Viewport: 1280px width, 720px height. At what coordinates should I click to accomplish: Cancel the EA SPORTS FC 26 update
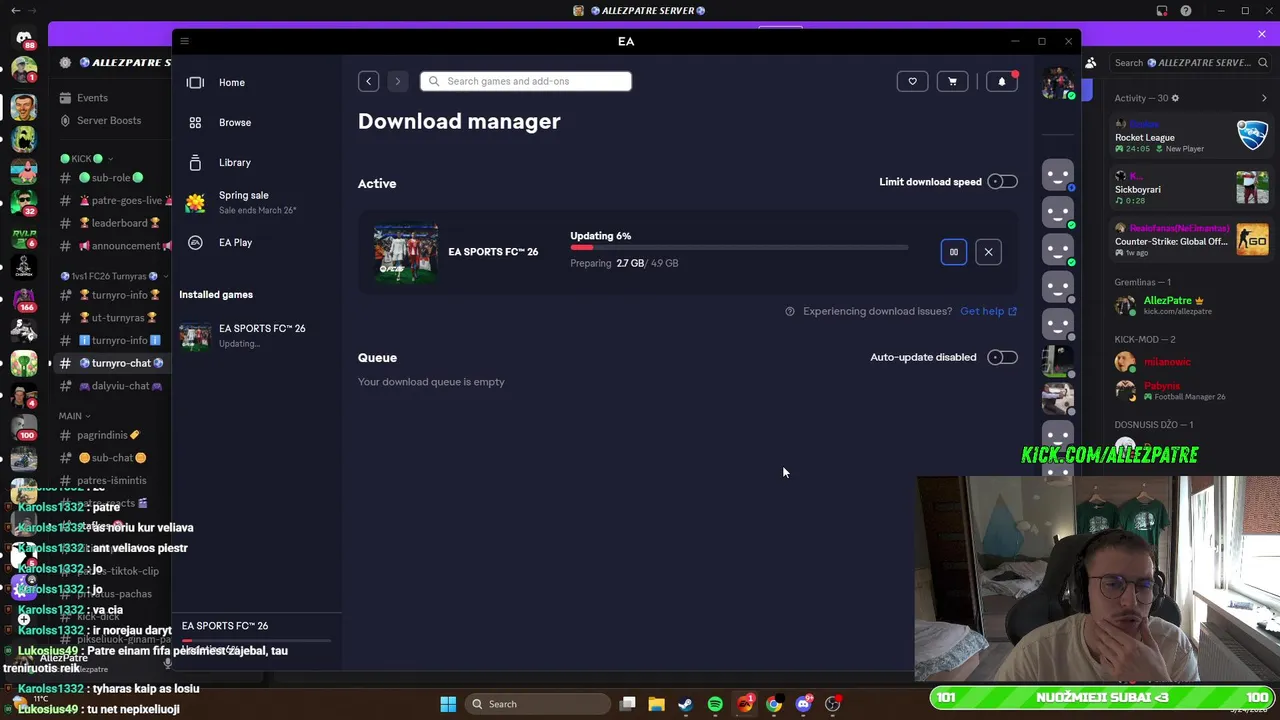tap(988, 252)
